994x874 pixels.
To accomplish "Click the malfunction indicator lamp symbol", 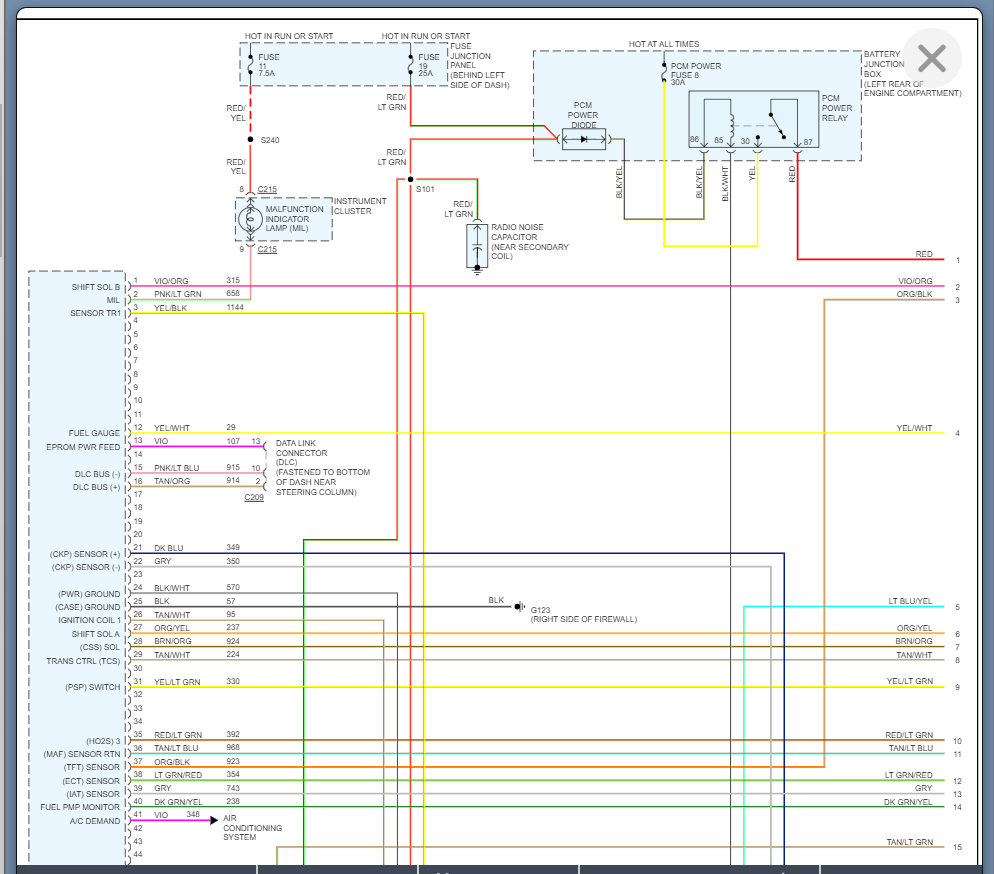I will point(251,218).
